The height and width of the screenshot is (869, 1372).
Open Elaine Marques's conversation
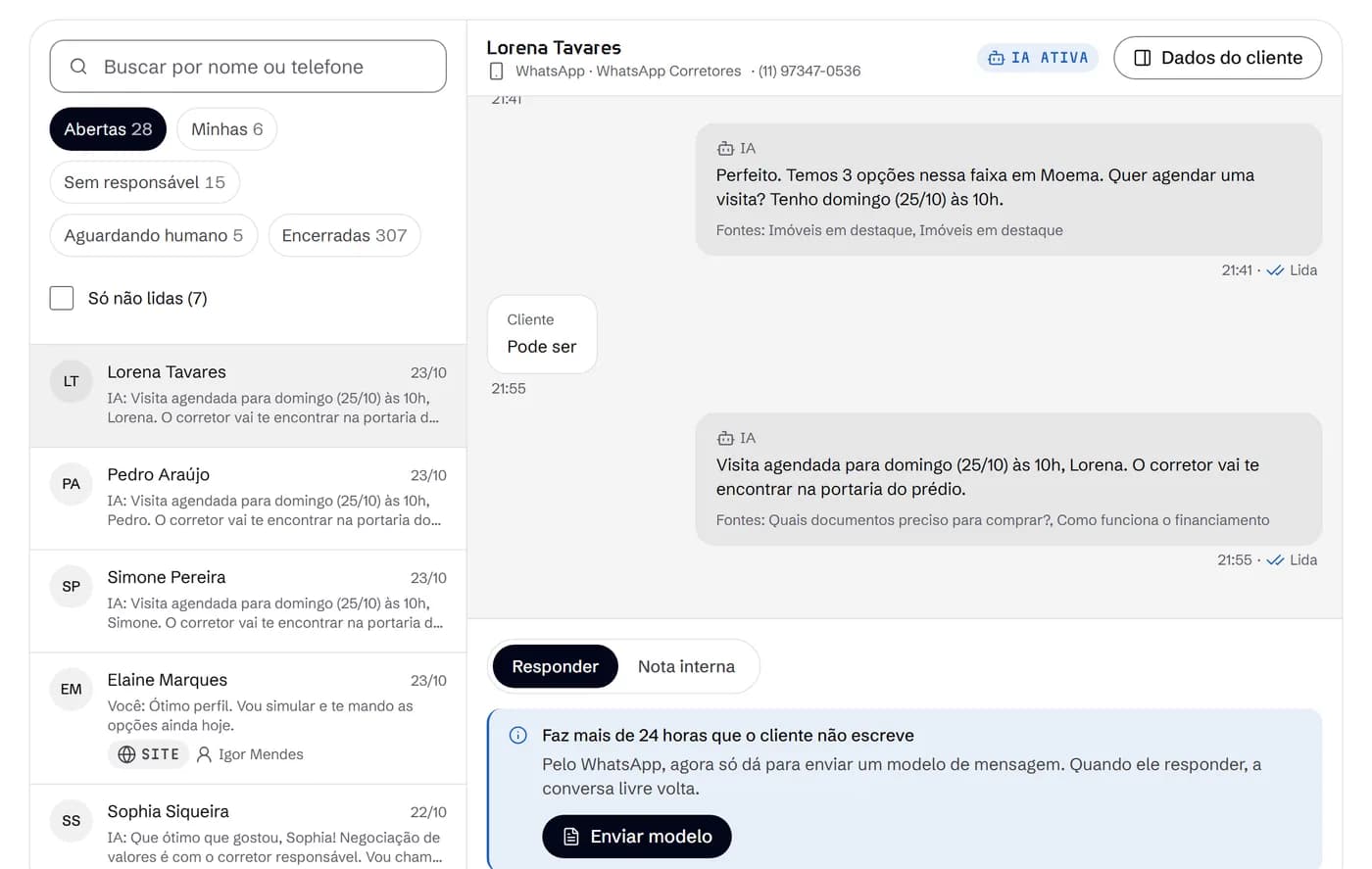click(248, 718)
